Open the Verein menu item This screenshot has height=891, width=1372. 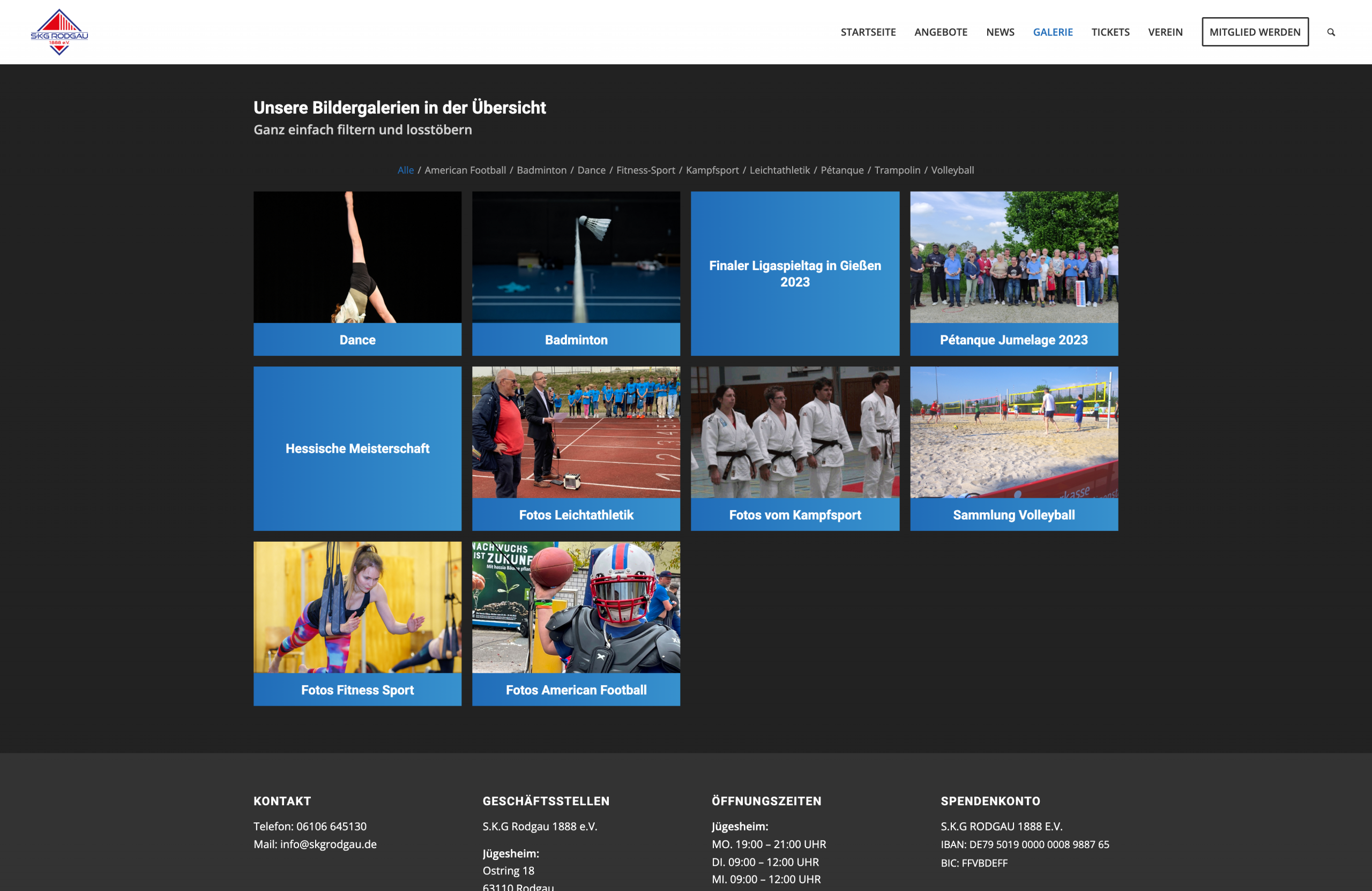(x=1165, y=32)
